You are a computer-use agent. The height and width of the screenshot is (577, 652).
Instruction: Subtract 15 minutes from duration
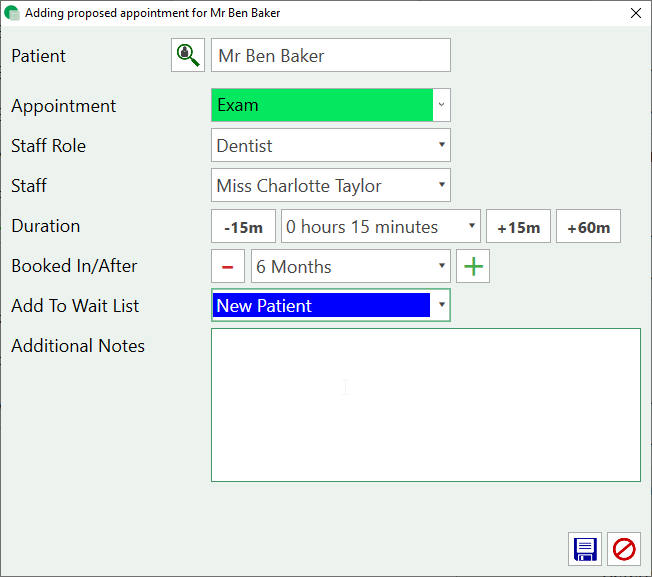coord(243,227)
